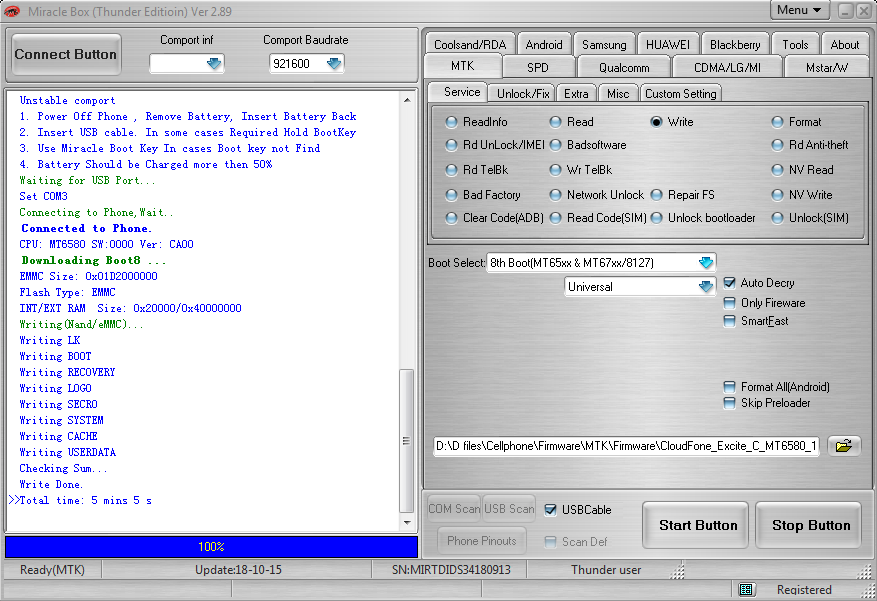This screenshot has width=877, height=601.
Task: Click the log panel scrollbar thumb
Action: coord(407,441)
